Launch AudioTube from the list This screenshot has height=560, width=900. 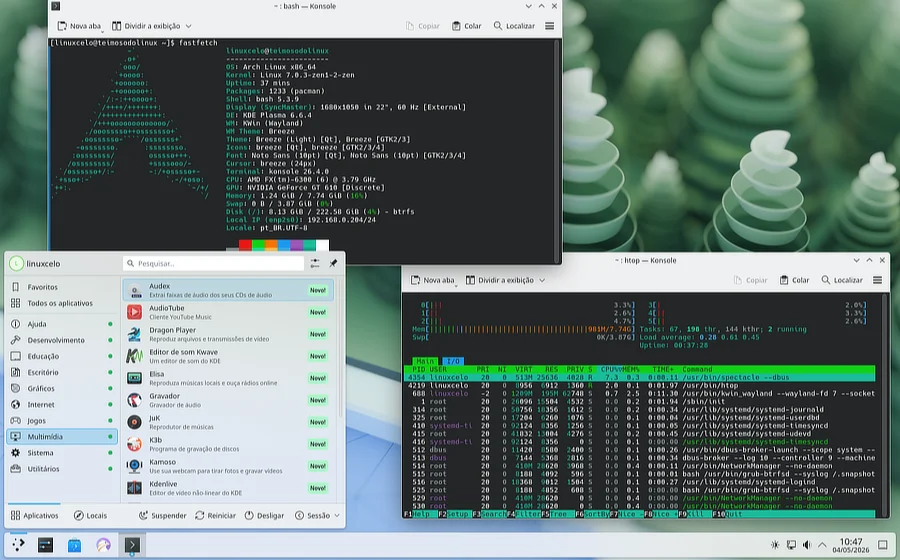(x=228, y=312)
